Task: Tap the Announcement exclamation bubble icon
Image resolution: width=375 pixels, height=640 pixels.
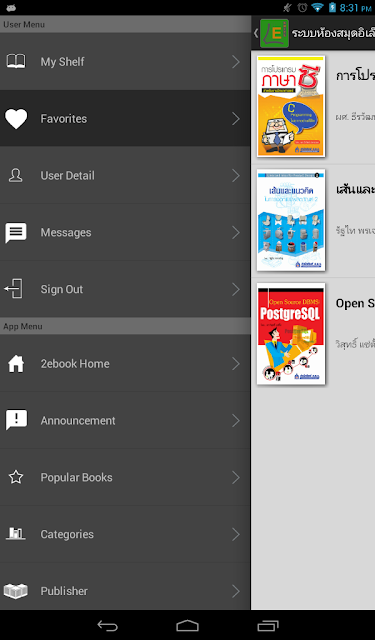Action: (x=16, y=420)
